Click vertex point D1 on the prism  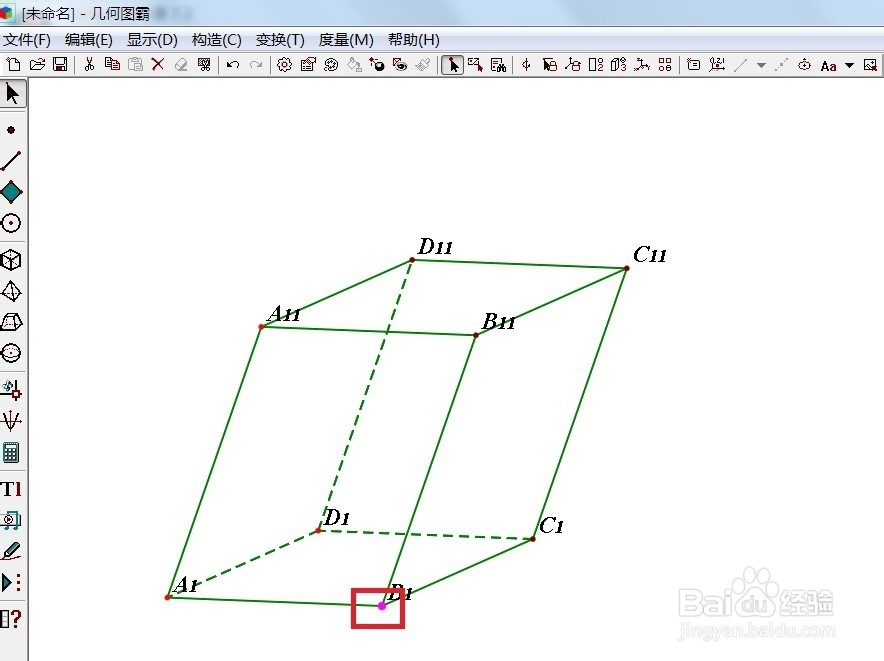point(319,530)
